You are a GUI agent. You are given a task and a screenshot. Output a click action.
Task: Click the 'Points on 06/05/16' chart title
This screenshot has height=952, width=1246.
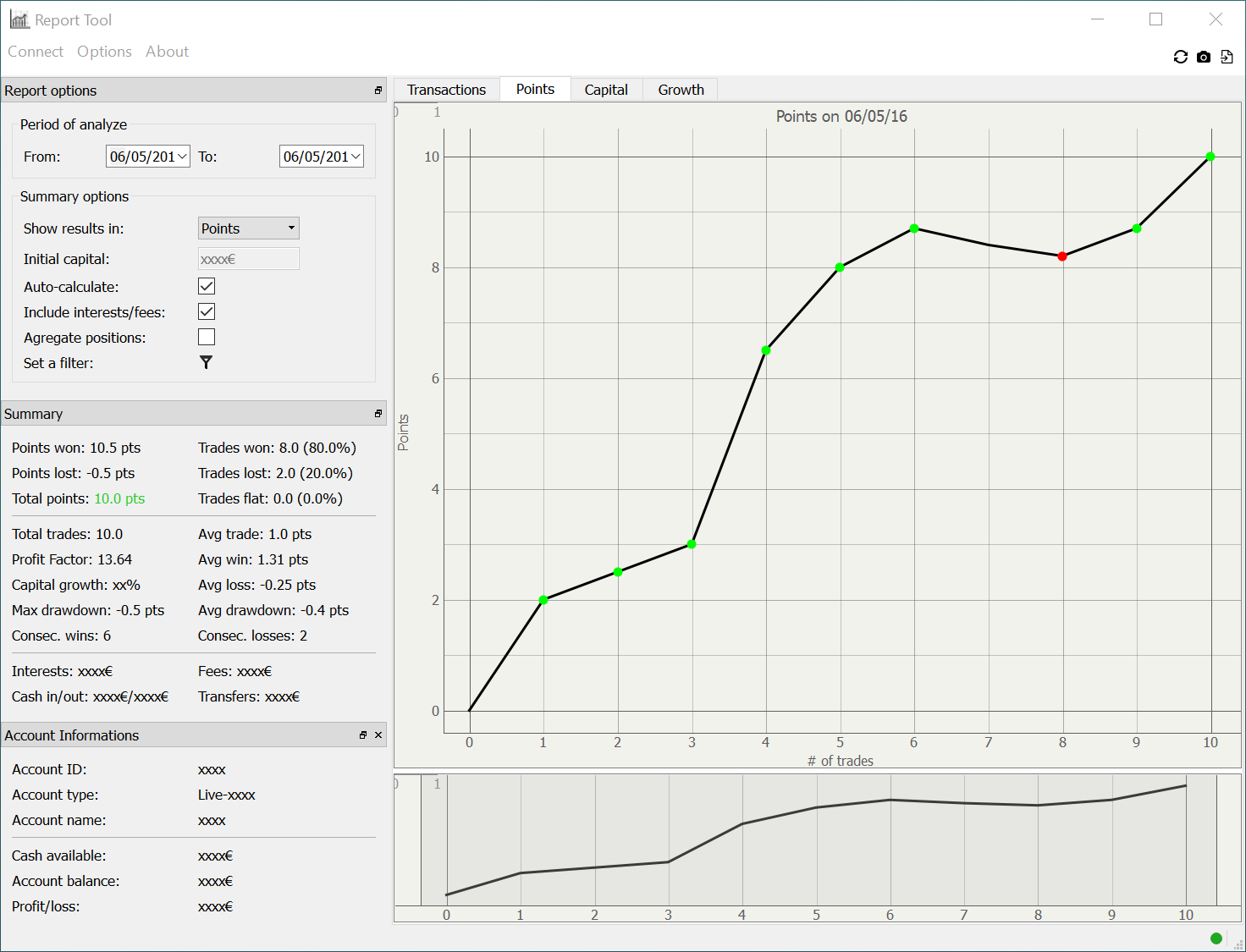pyautogui.click(x=841, y=116)
